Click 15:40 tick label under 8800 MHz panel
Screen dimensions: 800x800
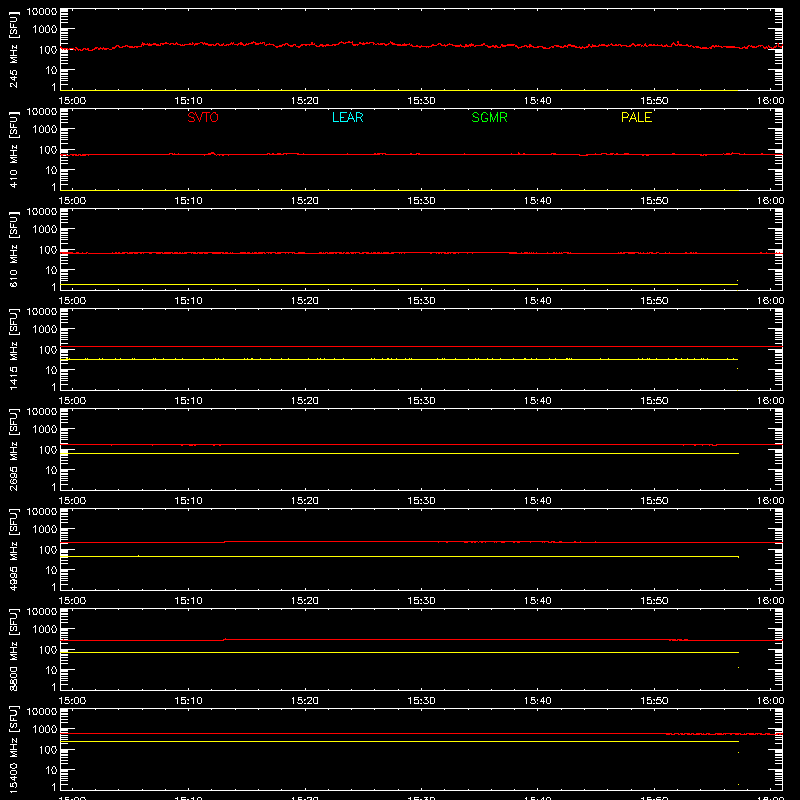(538, 701)
